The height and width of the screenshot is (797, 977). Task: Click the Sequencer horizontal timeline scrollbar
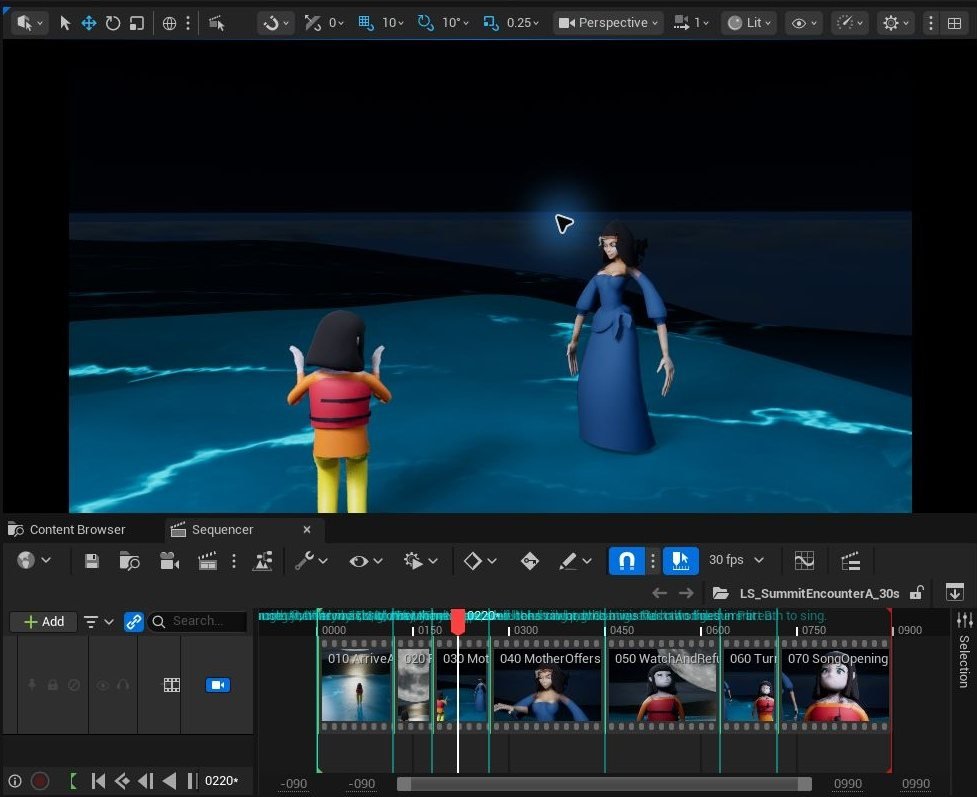click(x=604, y=783)
